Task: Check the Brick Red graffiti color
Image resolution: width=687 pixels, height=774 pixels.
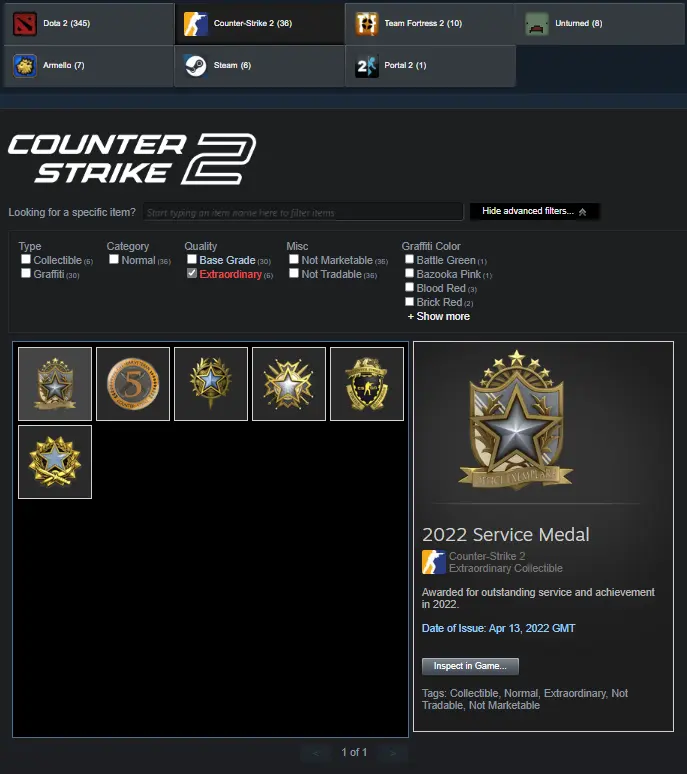Action: (409, 301)
